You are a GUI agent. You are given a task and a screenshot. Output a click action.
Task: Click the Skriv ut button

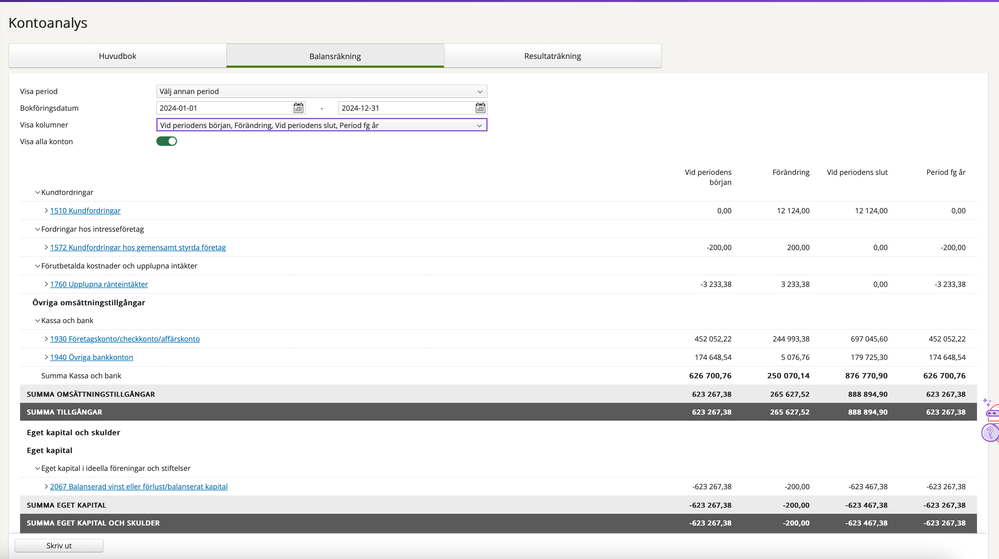[x=59, y=546]
